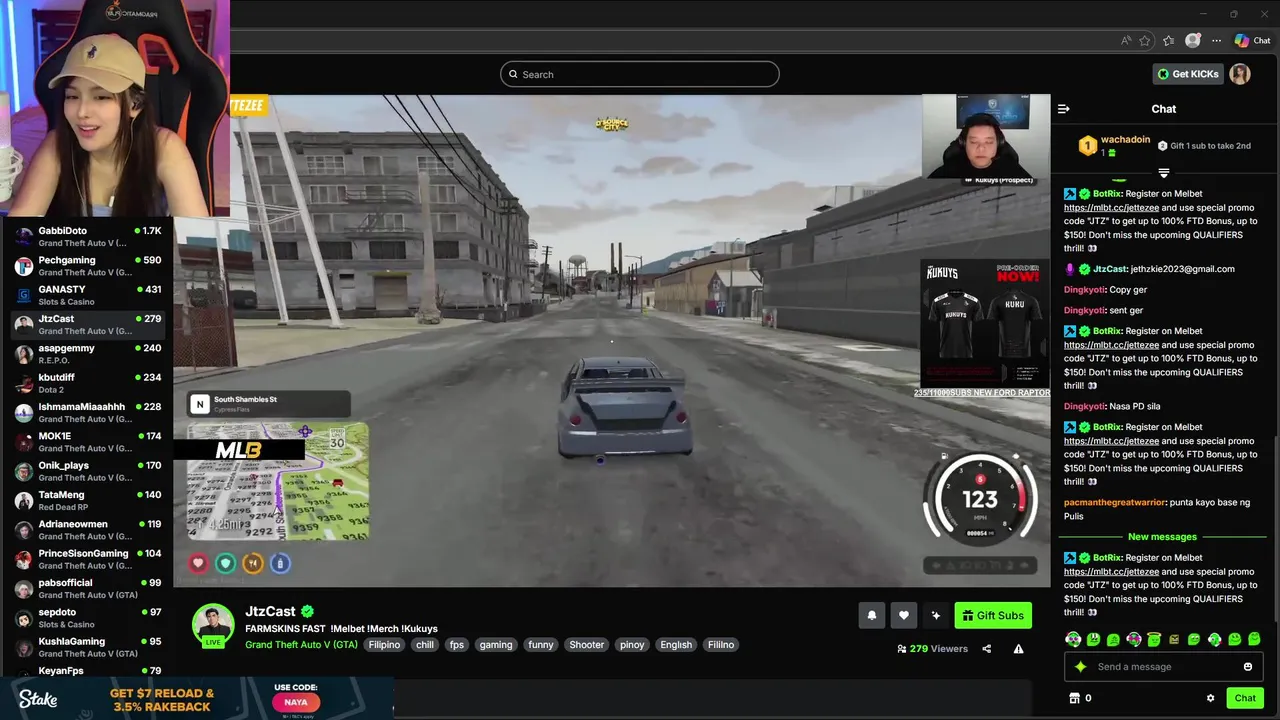This screenshot has height=720, width=1280.
Task: Focus the Send a message field
Action: [1163, 667]
